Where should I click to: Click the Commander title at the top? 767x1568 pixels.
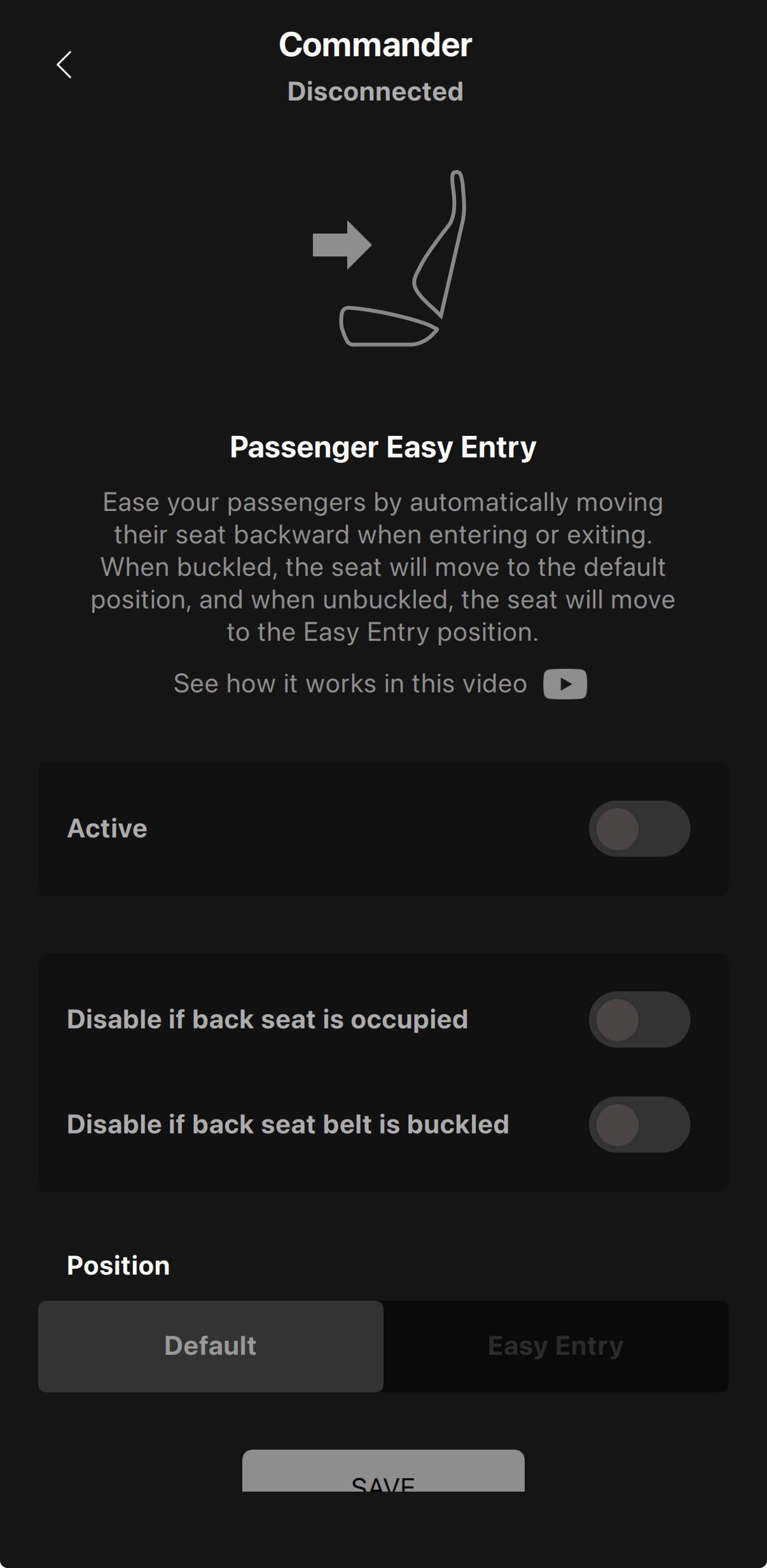point(375,45)
